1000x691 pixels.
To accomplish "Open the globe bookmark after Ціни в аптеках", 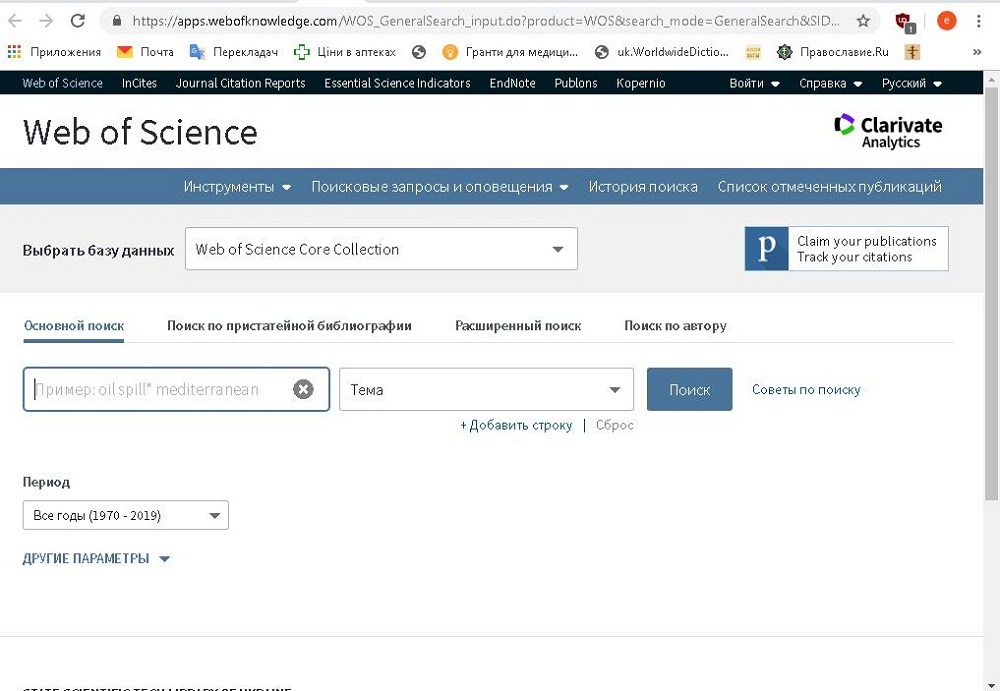I will tap(418, 52).
